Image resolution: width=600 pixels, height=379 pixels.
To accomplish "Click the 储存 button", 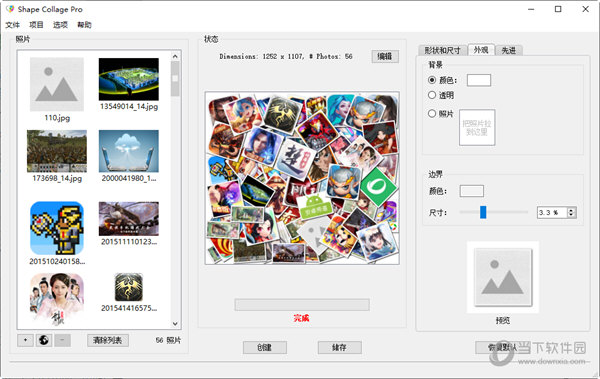I will [x=339, y=347].
